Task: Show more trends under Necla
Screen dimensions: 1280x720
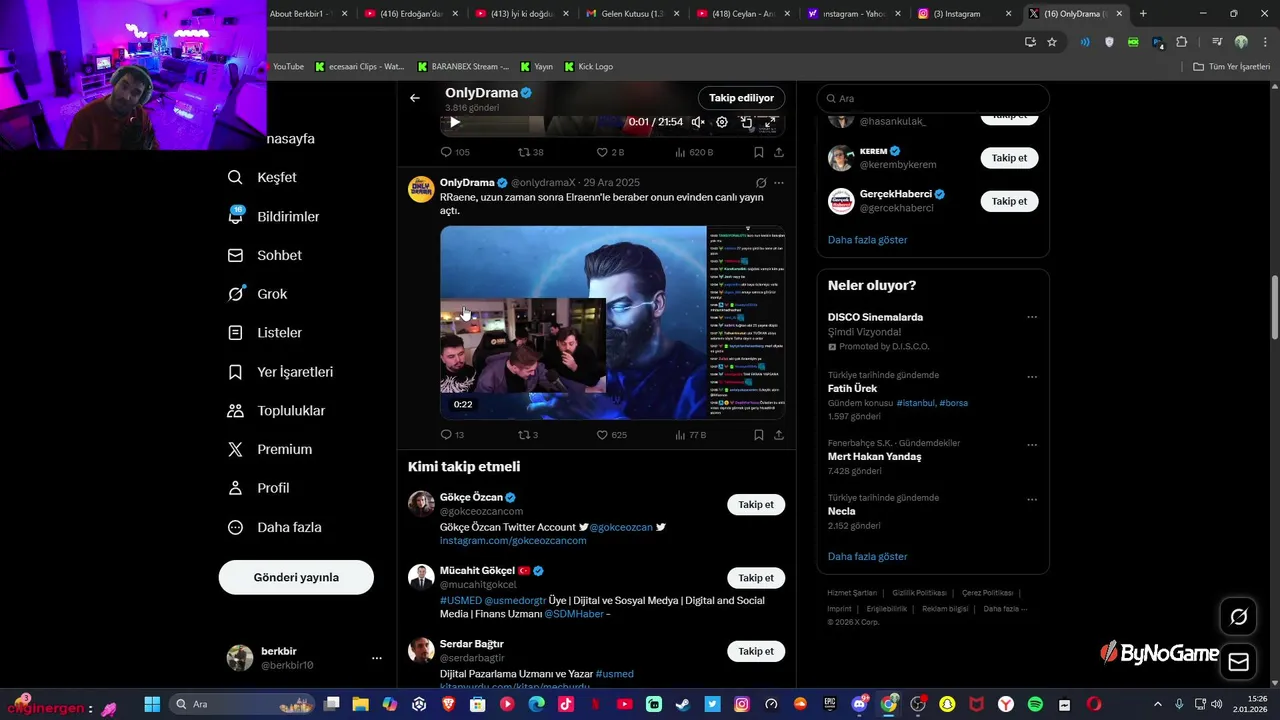Action: point(868,557)
